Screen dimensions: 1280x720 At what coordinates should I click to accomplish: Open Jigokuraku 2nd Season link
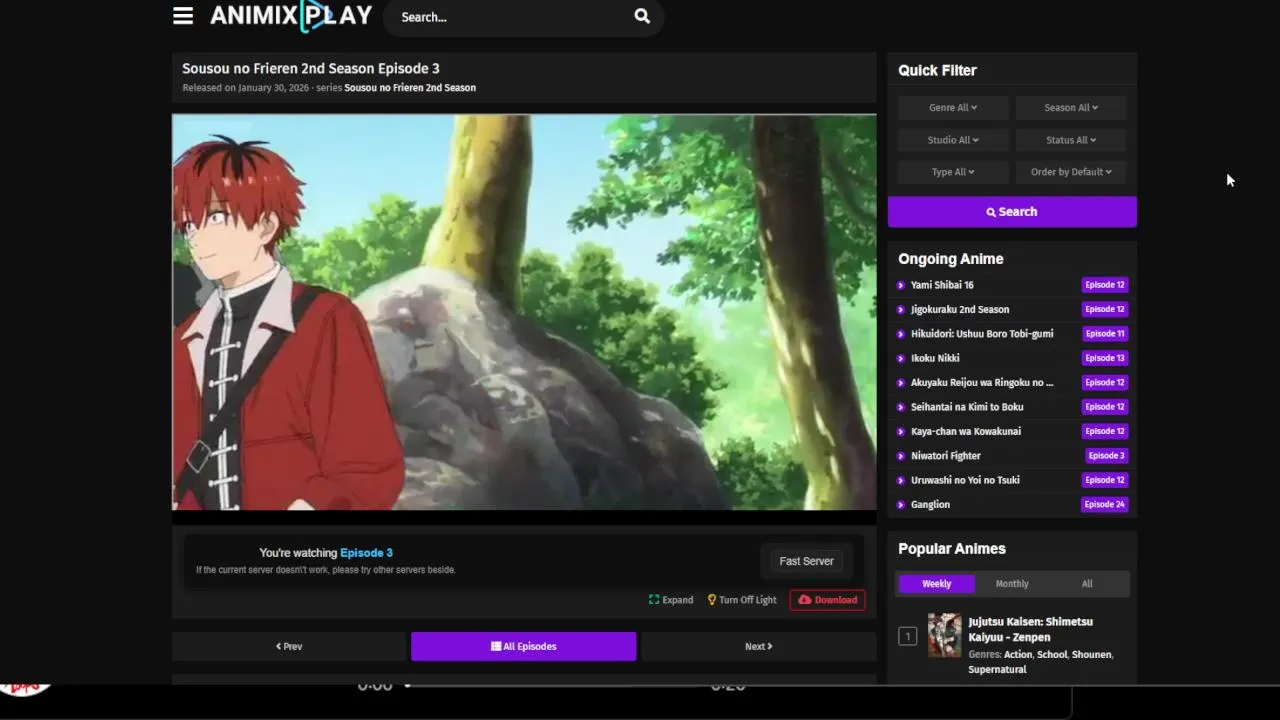[960, 309]
